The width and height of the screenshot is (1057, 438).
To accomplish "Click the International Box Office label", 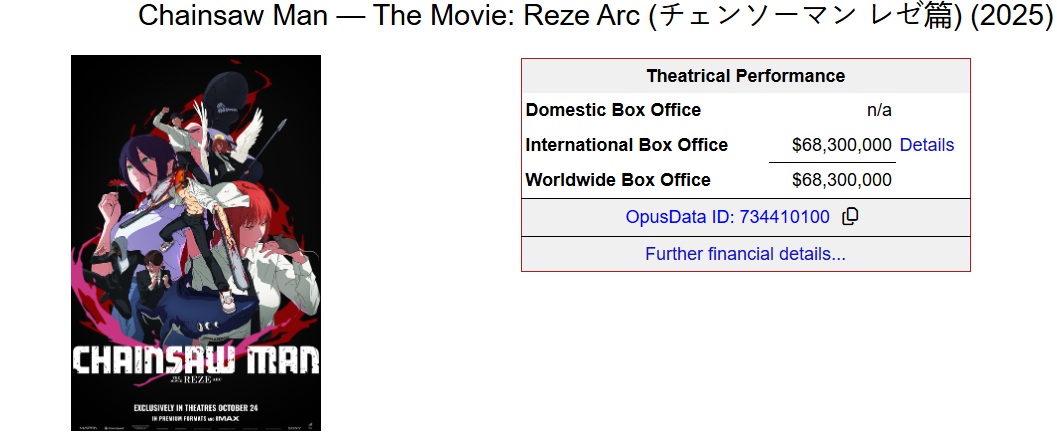I will pos(626,145).
